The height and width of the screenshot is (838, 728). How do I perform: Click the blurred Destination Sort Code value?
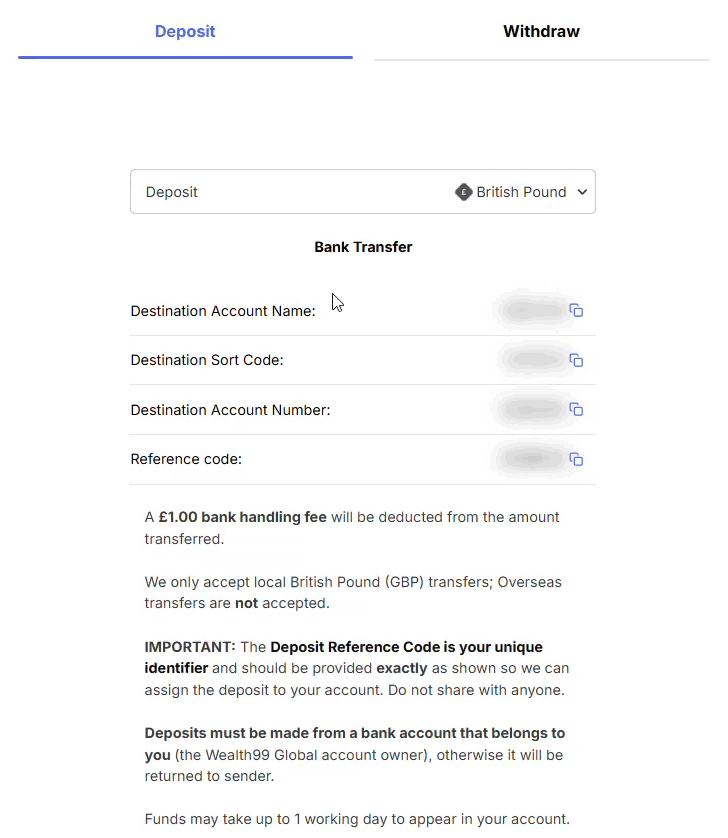pos(531,360)
